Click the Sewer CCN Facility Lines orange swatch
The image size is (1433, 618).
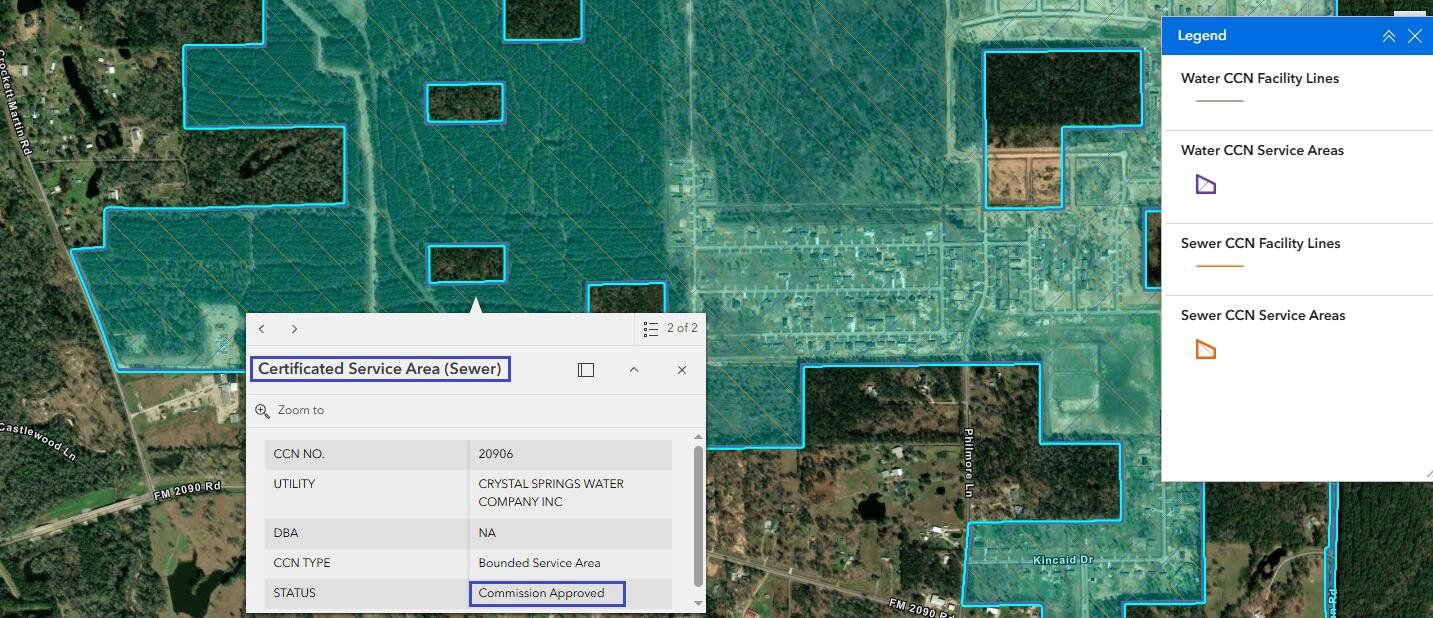point(1219,266)
